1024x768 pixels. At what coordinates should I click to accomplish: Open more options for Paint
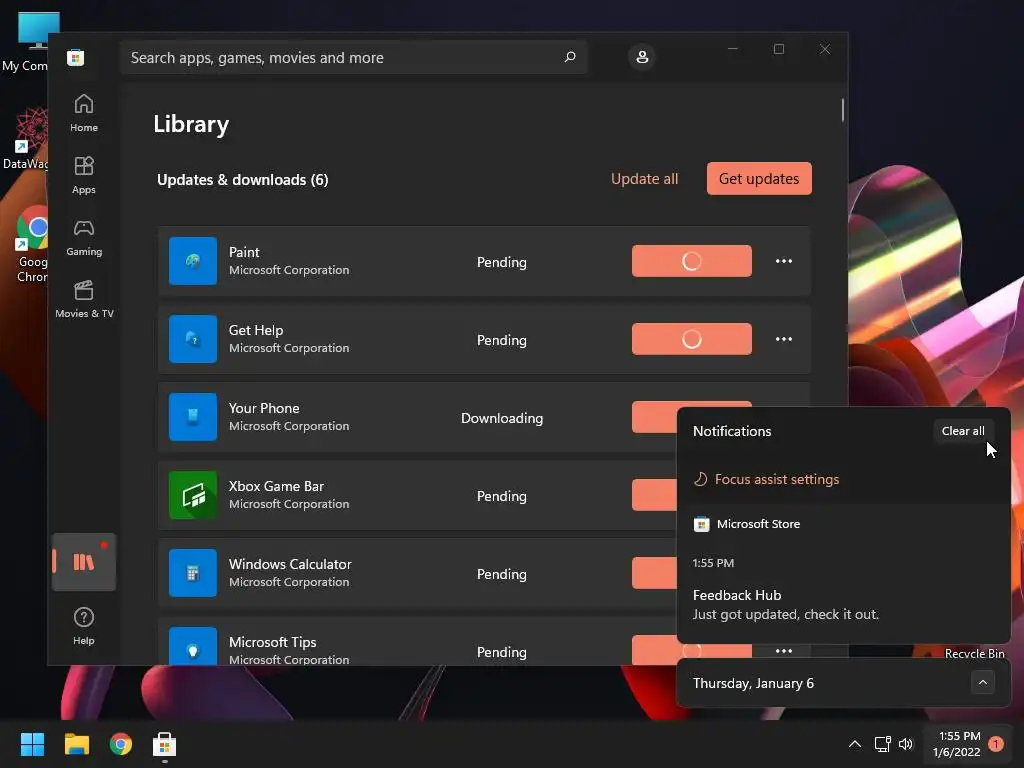[x=784, y=261]
